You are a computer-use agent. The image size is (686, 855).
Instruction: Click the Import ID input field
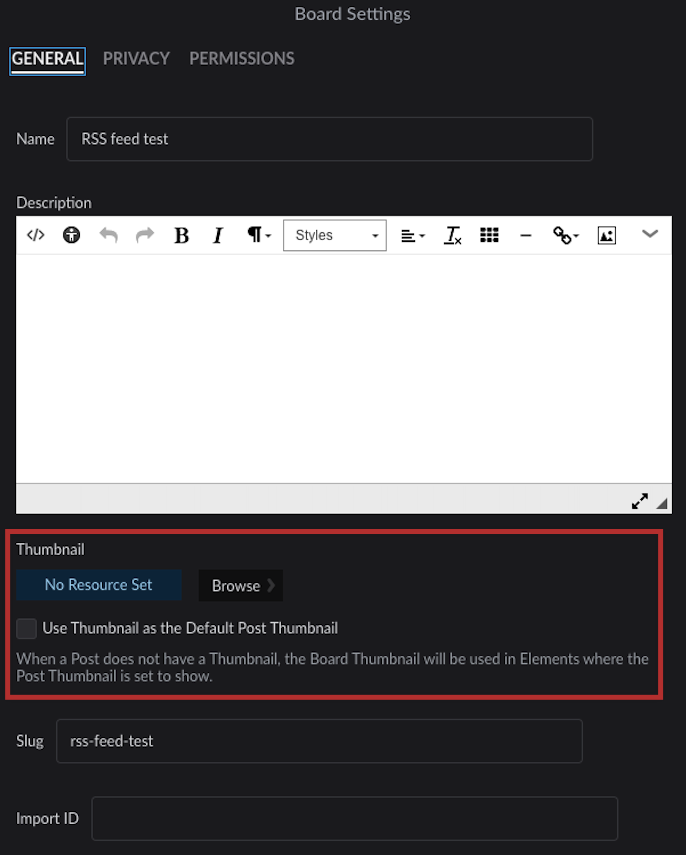[x=354, y=818]
